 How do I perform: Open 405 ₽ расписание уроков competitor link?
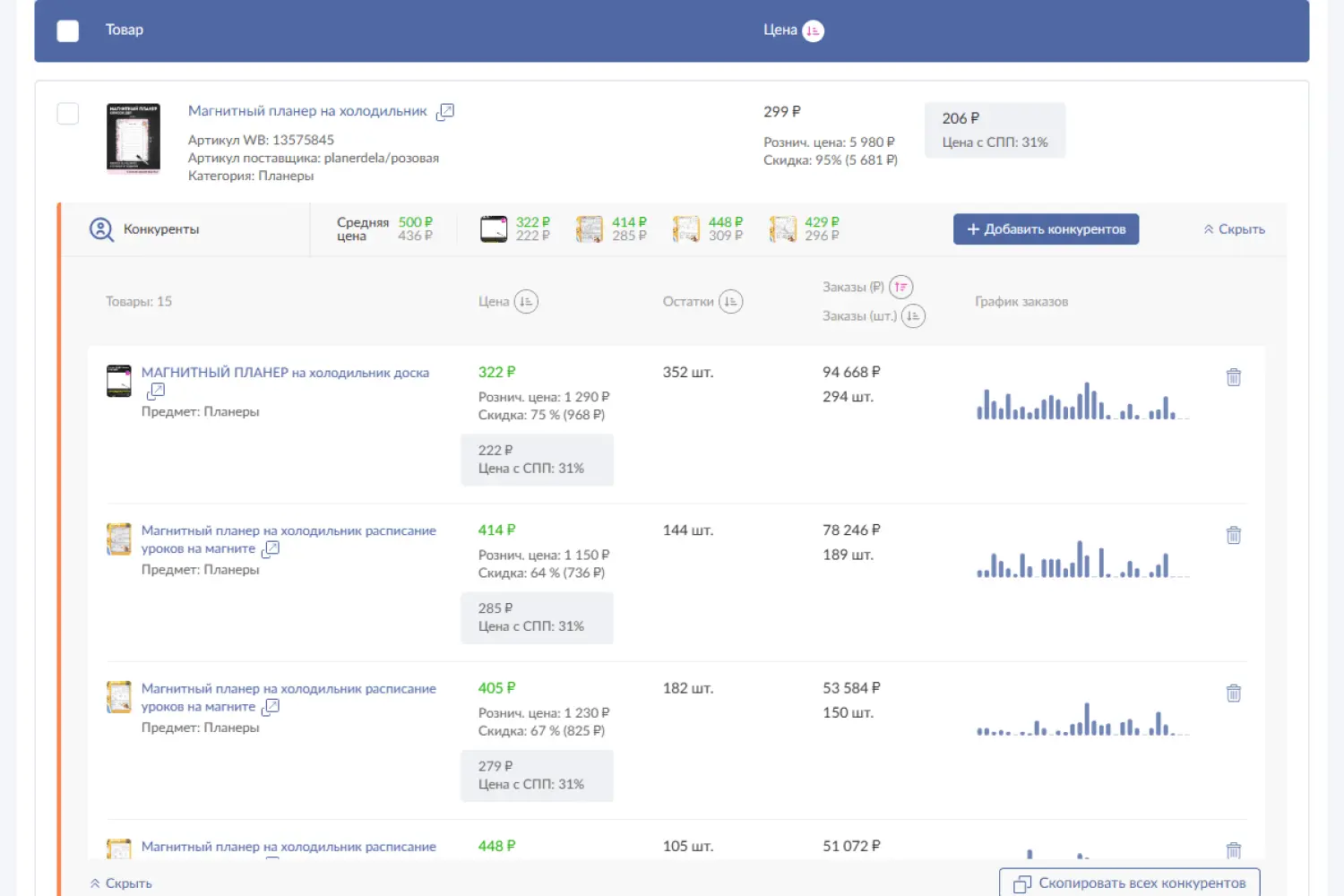pyautogui.click(x=289, y=697)
